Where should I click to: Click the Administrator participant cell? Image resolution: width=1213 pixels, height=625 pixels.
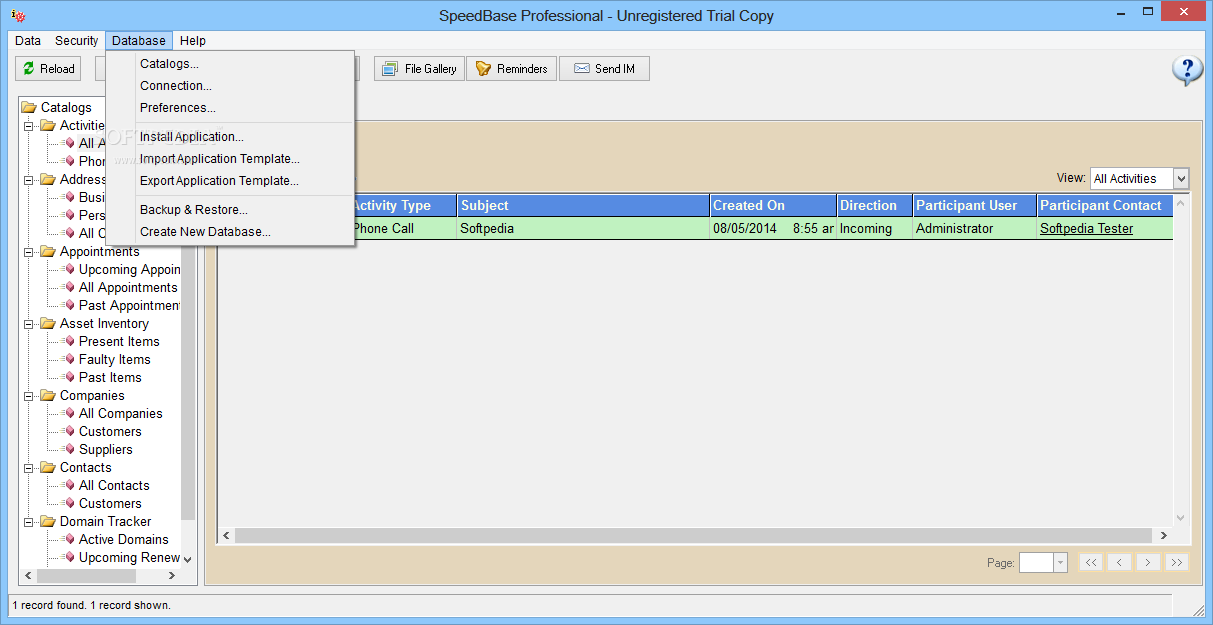coord(974,228)
